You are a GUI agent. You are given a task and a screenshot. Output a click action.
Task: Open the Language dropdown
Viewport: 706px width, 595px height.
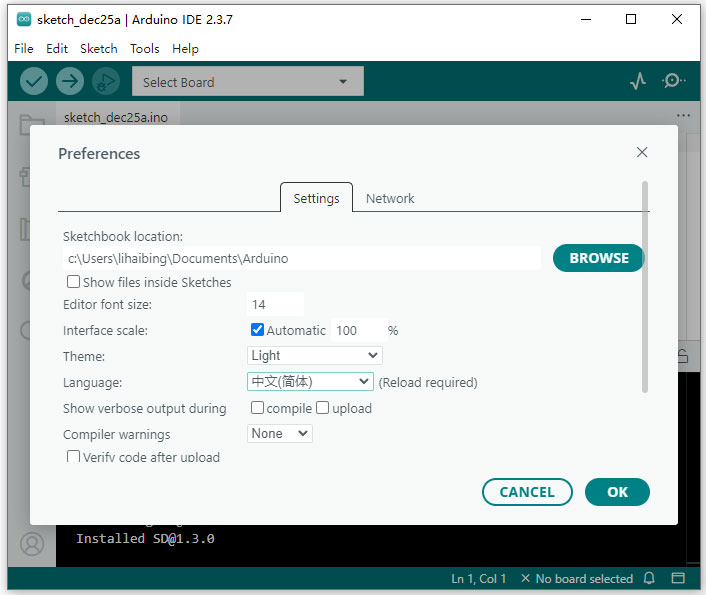310,382
